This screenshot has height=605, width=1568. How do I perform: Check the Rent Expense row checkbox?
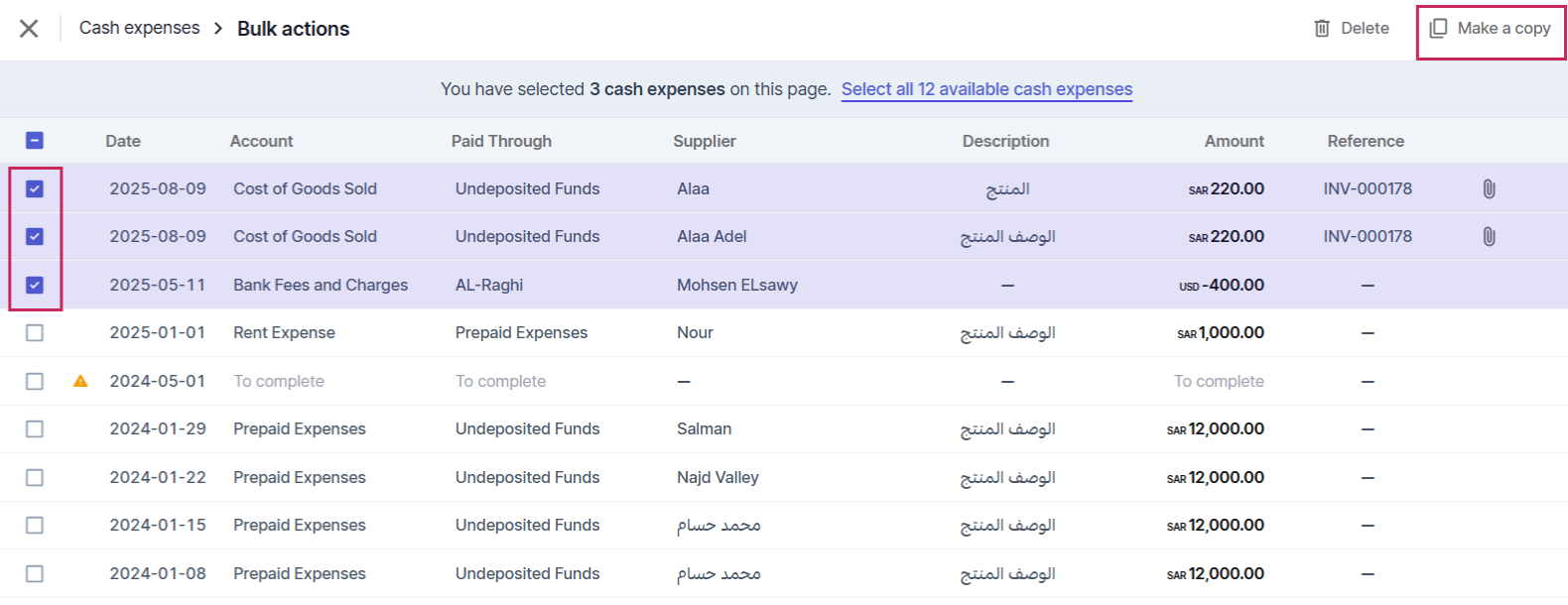[x=35, y=333]
